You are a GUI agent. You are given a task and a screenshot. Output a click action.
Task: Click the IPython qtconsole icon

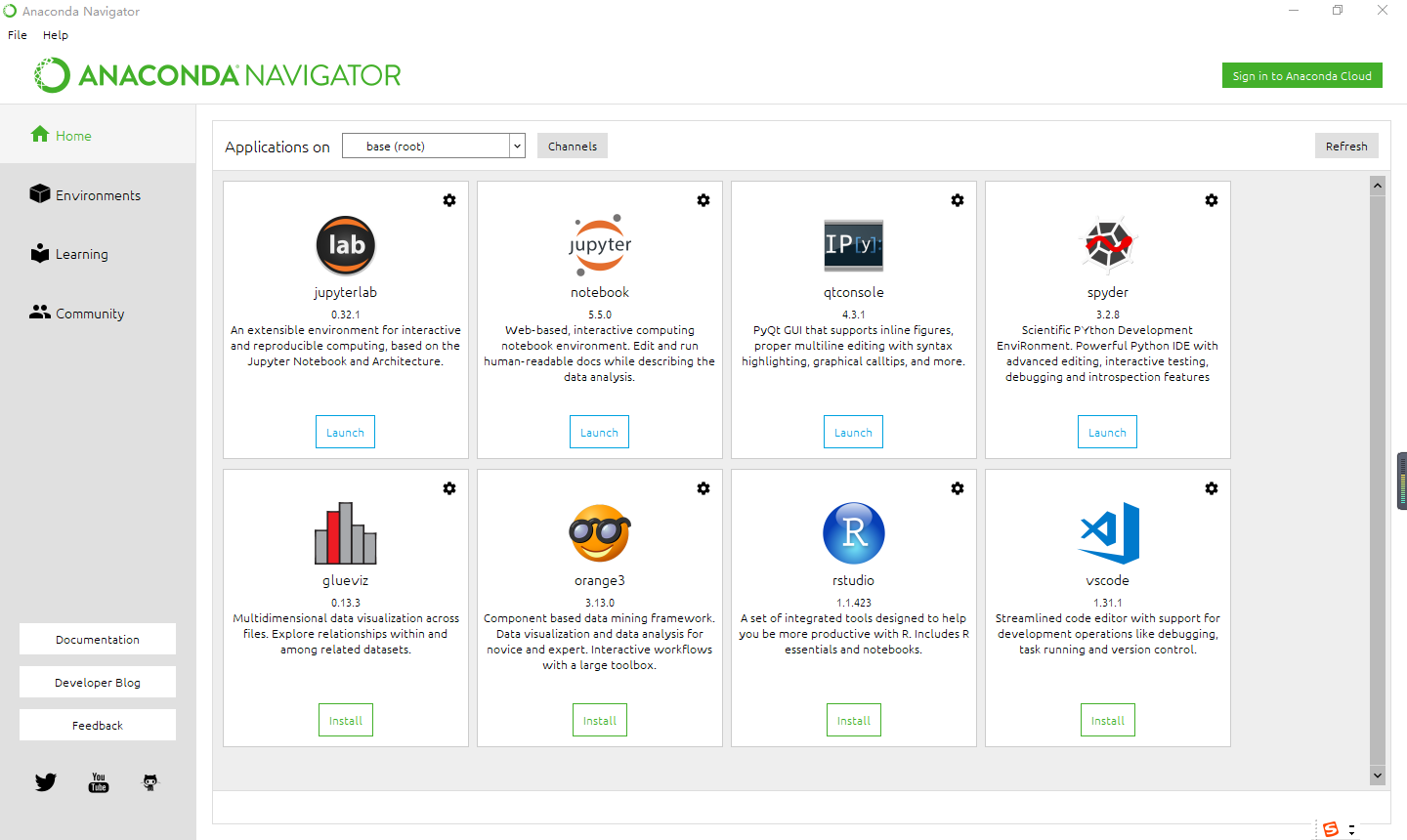tap(854, 245)
